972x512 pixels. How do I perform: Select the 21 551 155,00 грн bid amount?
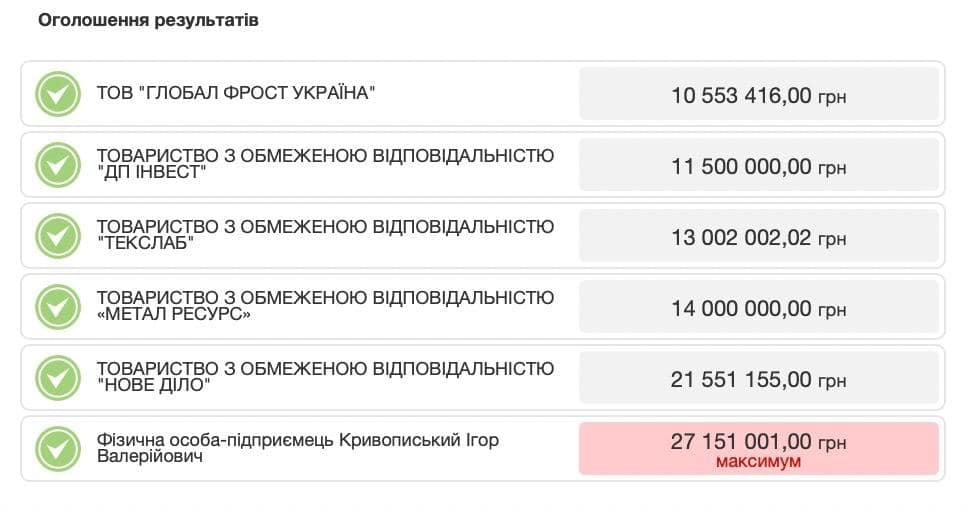tap(759, 379)
